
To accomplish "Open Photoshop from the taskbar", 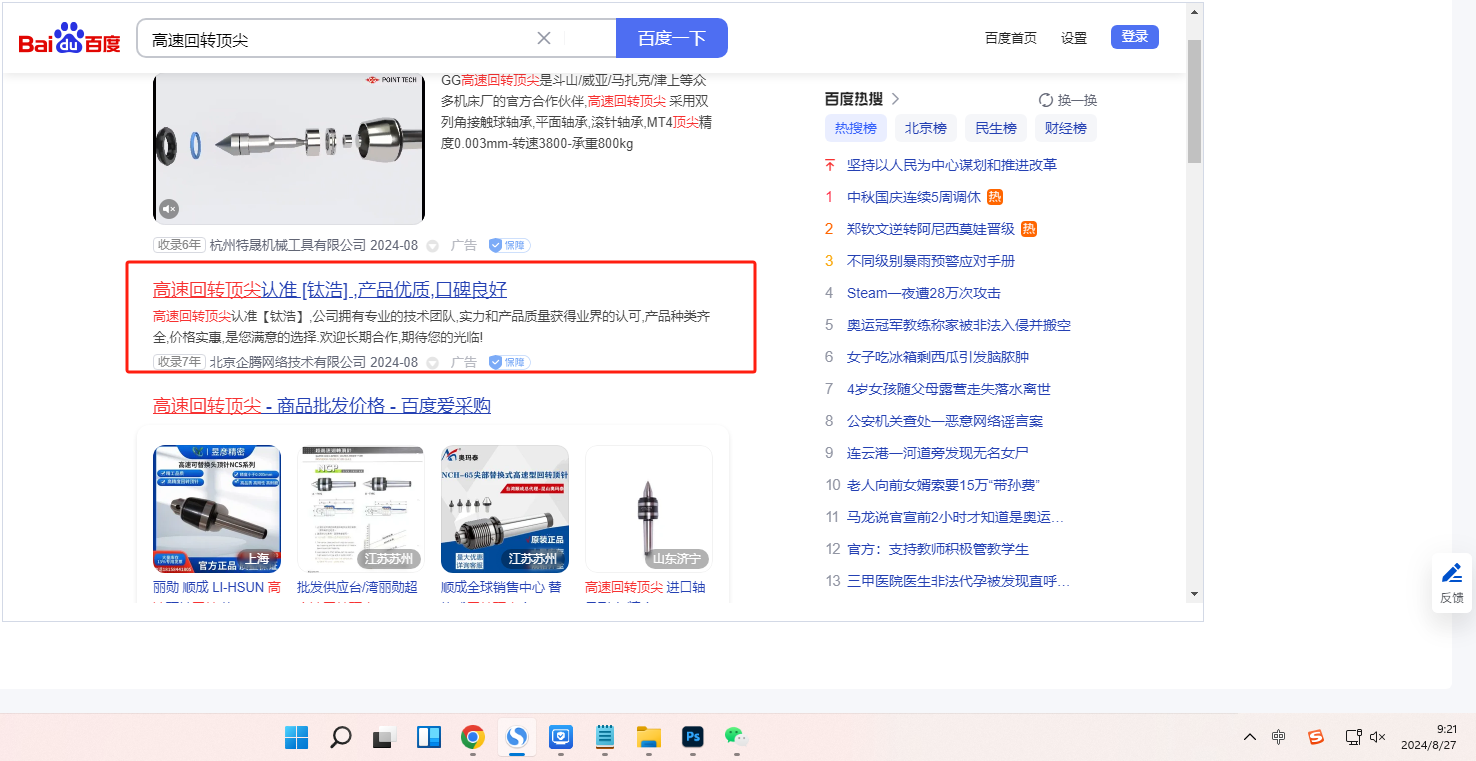I will [692, 738].
